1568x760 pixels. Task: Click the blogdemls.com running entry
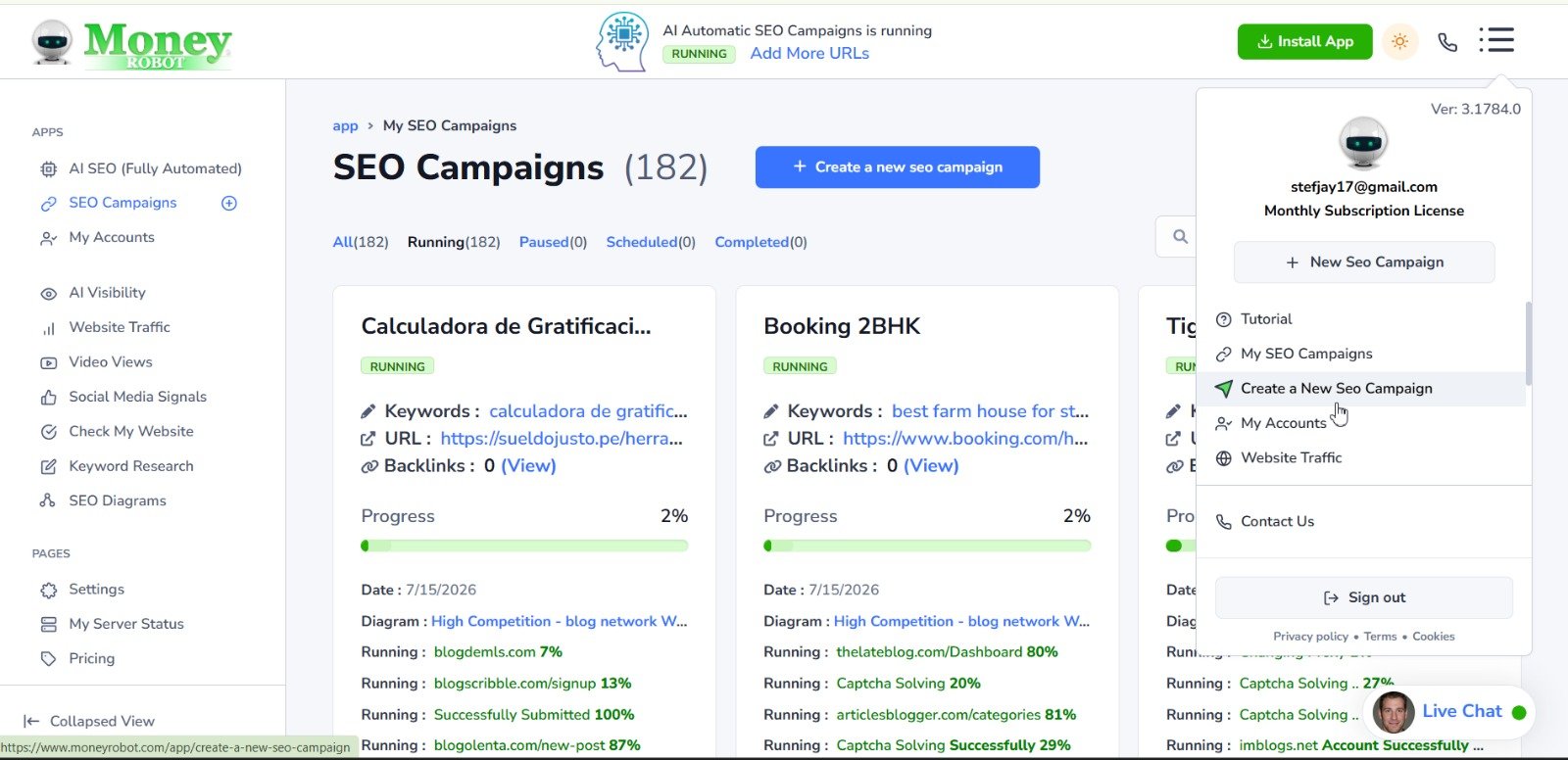498,652
